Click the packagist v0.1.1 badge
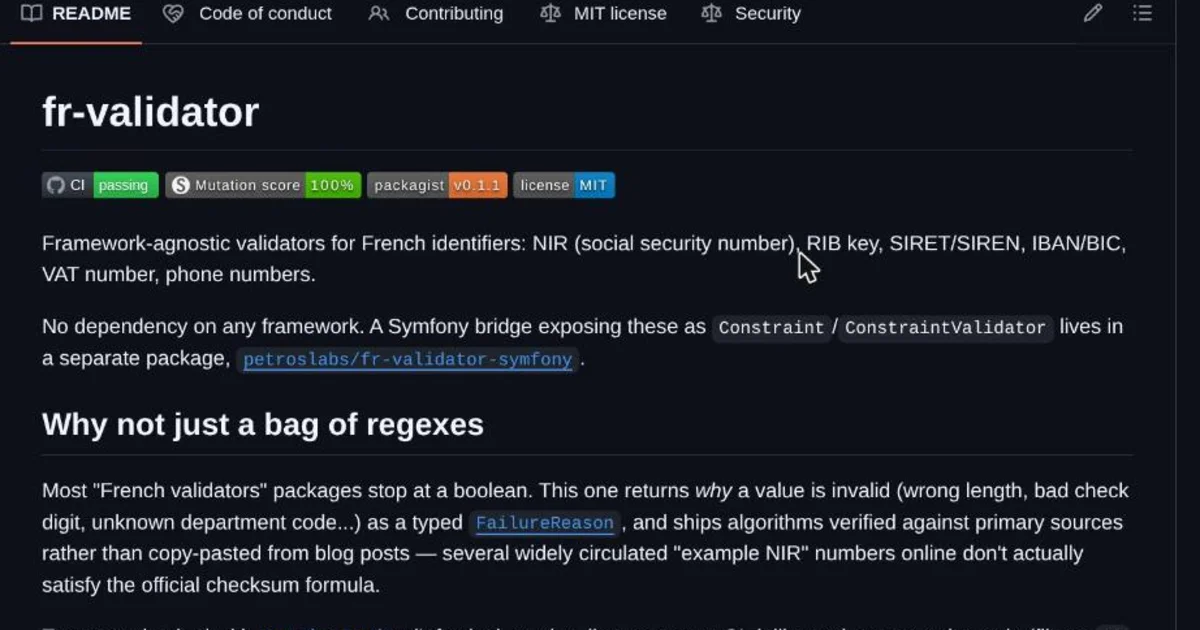 (437, 185)
